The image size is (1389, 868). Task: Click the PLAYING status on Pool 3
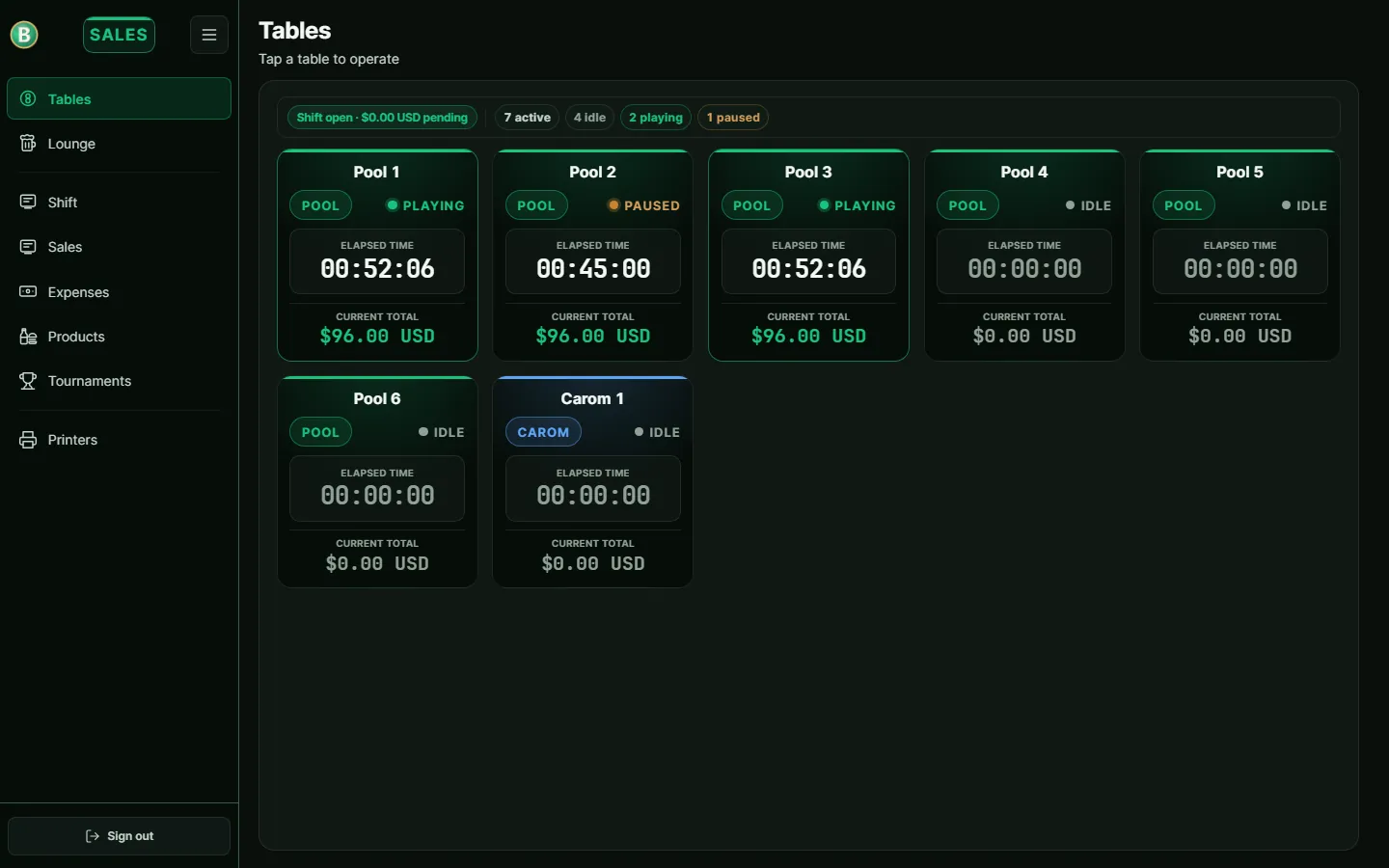(857, 205)
